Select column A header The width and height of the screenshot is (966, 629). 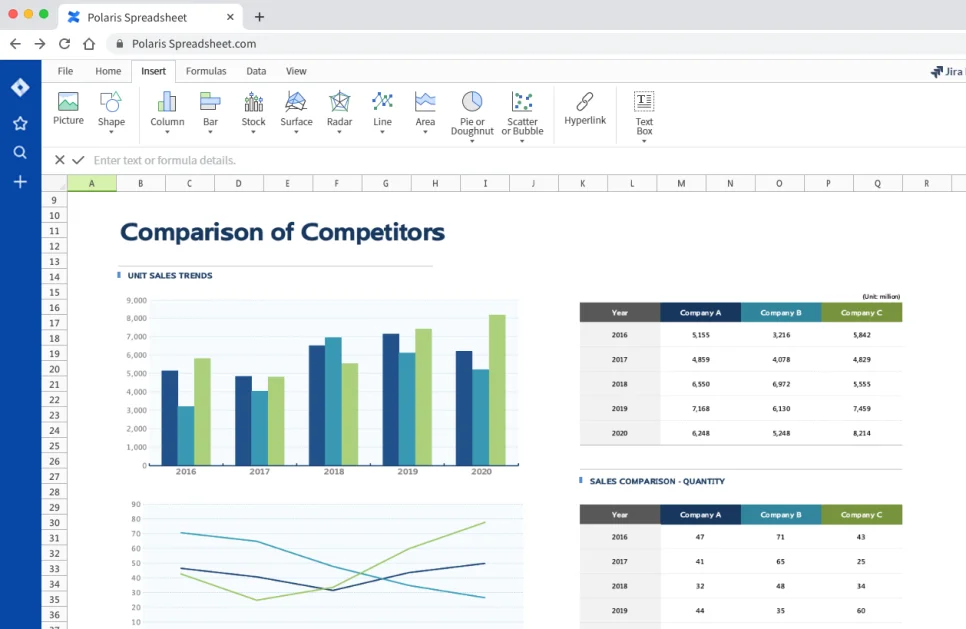coord(92,184)
